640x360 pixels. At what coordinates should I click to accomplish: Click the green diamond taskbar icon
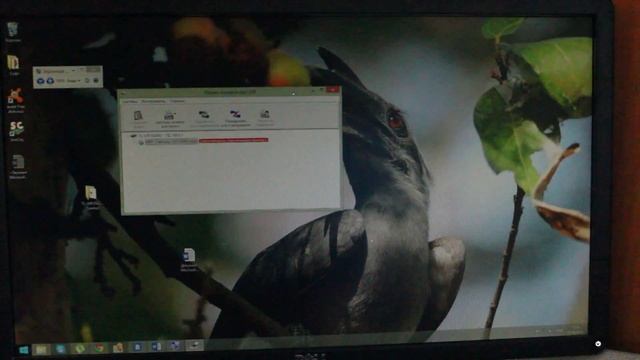[x=80, y=349]
